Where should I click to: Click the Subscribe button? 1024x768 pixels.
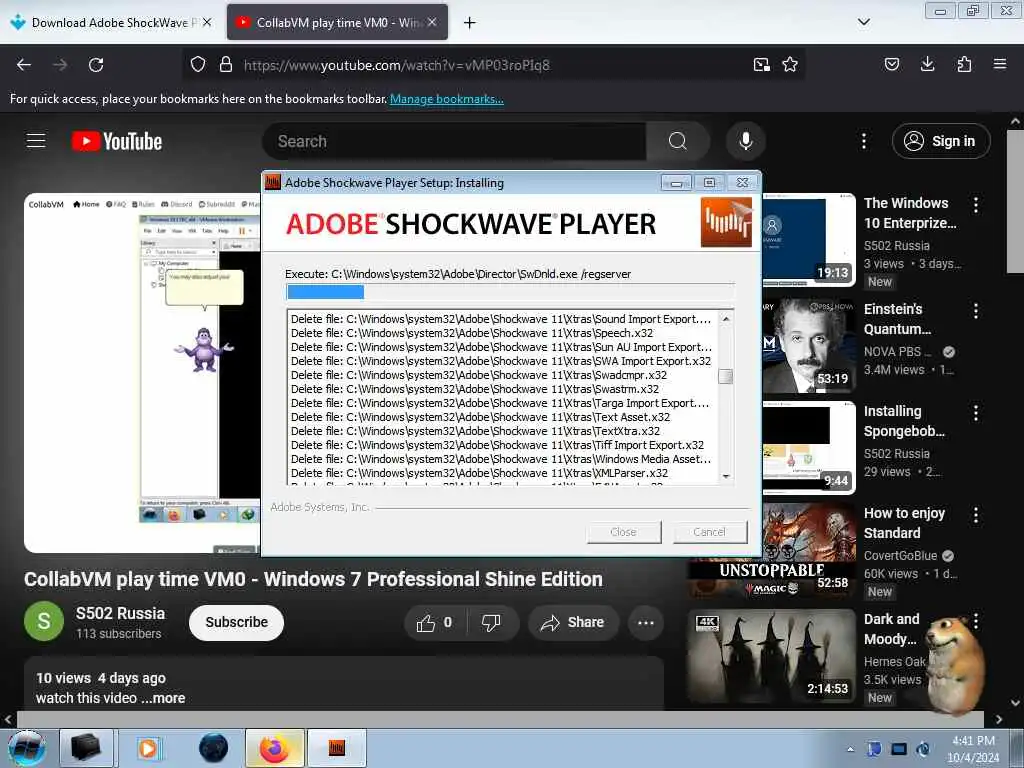click(236, 622)
